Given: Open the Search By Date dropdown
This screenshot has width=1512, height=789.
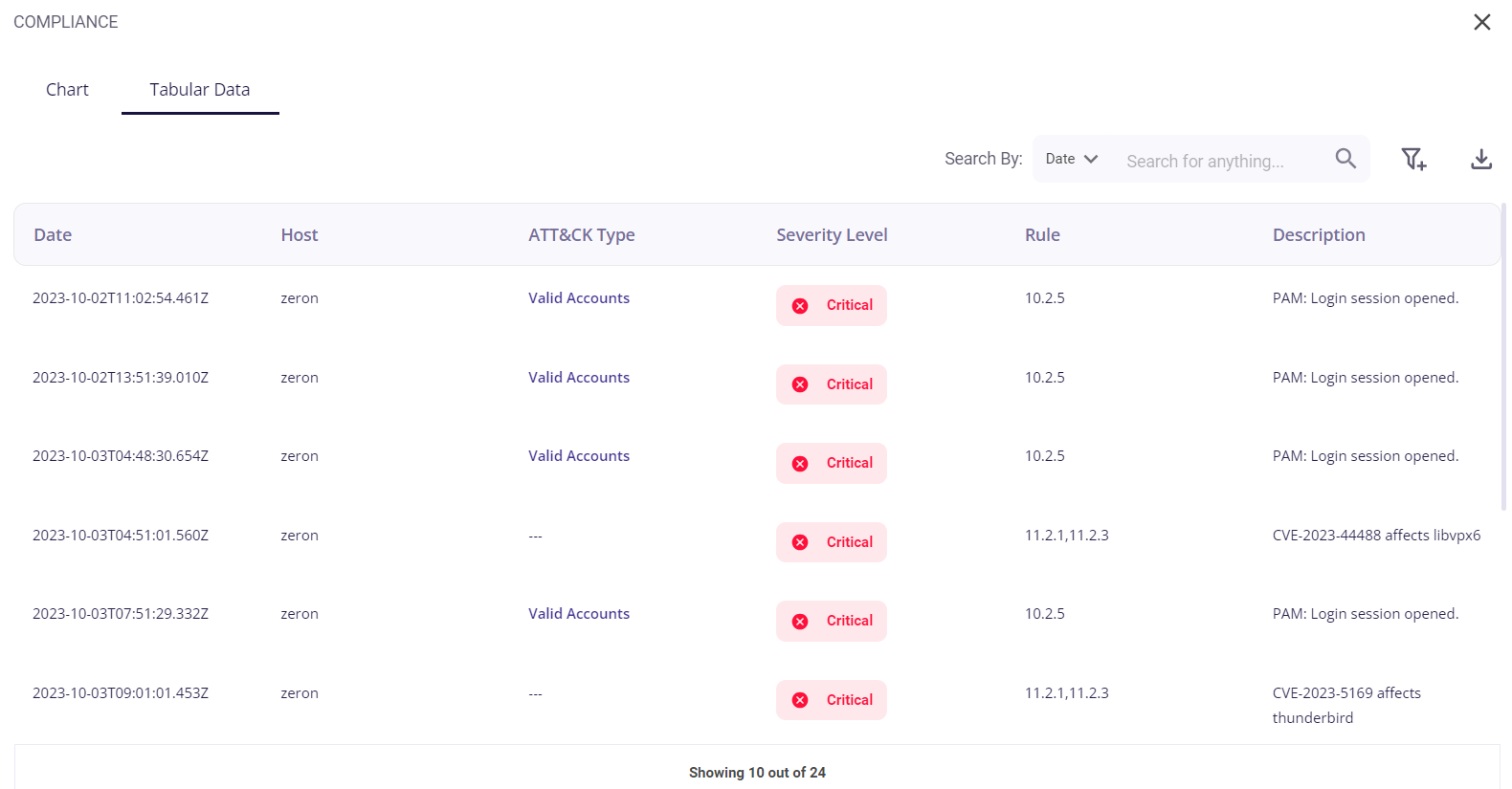Looking at the screenshot, I should pyautogui.click(x=1071, y=159).
